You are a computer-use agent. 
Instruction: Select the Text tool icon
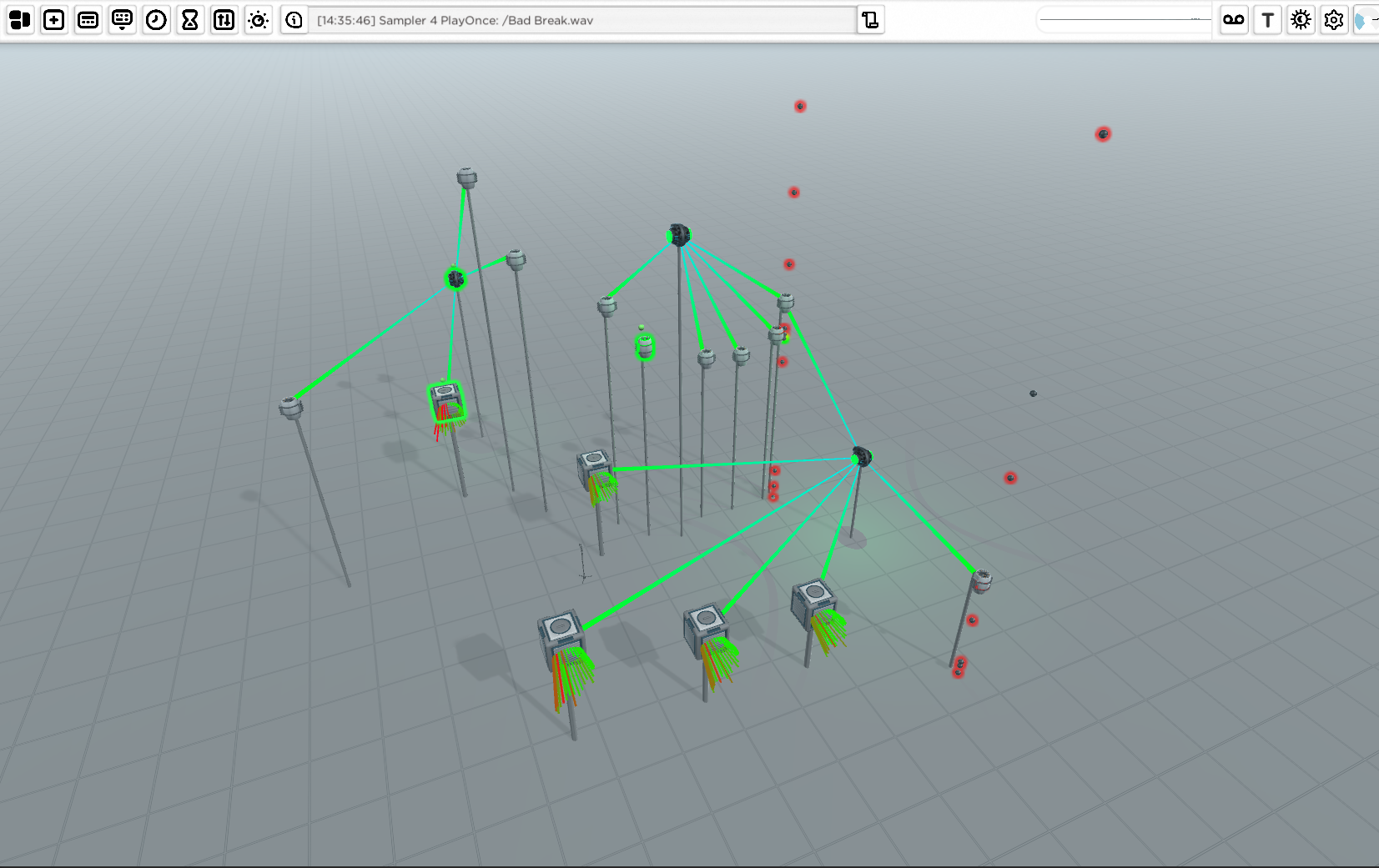click(1268, 20)
